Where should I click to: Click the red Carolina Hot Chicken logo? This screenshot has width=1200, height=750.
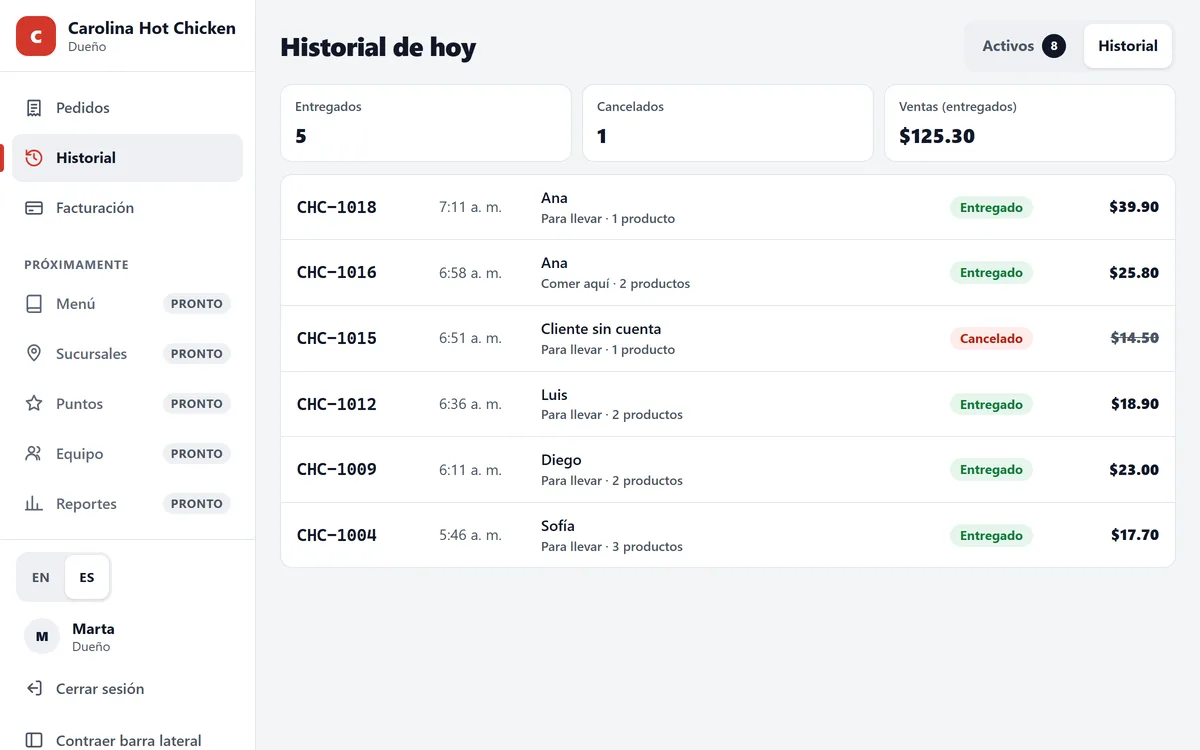click(36, 36)
